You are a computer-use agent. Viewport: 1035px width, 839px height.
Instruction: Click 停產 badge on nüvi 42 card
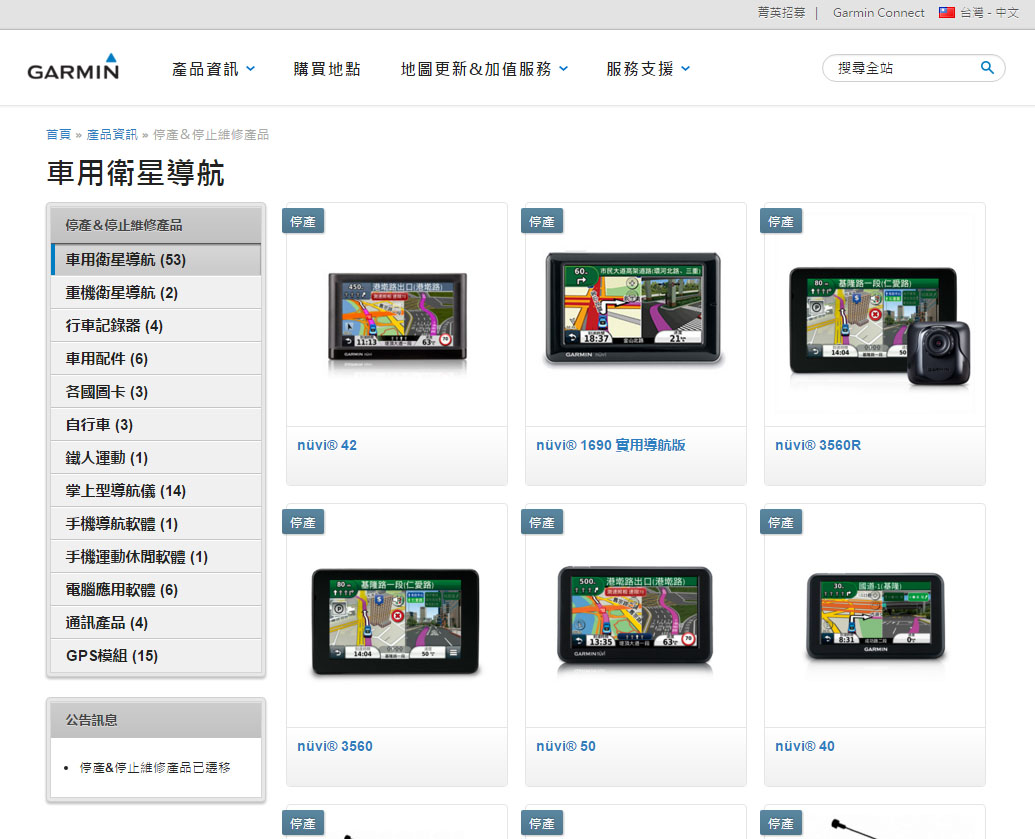pyautogui.click(x=303, y=221)
